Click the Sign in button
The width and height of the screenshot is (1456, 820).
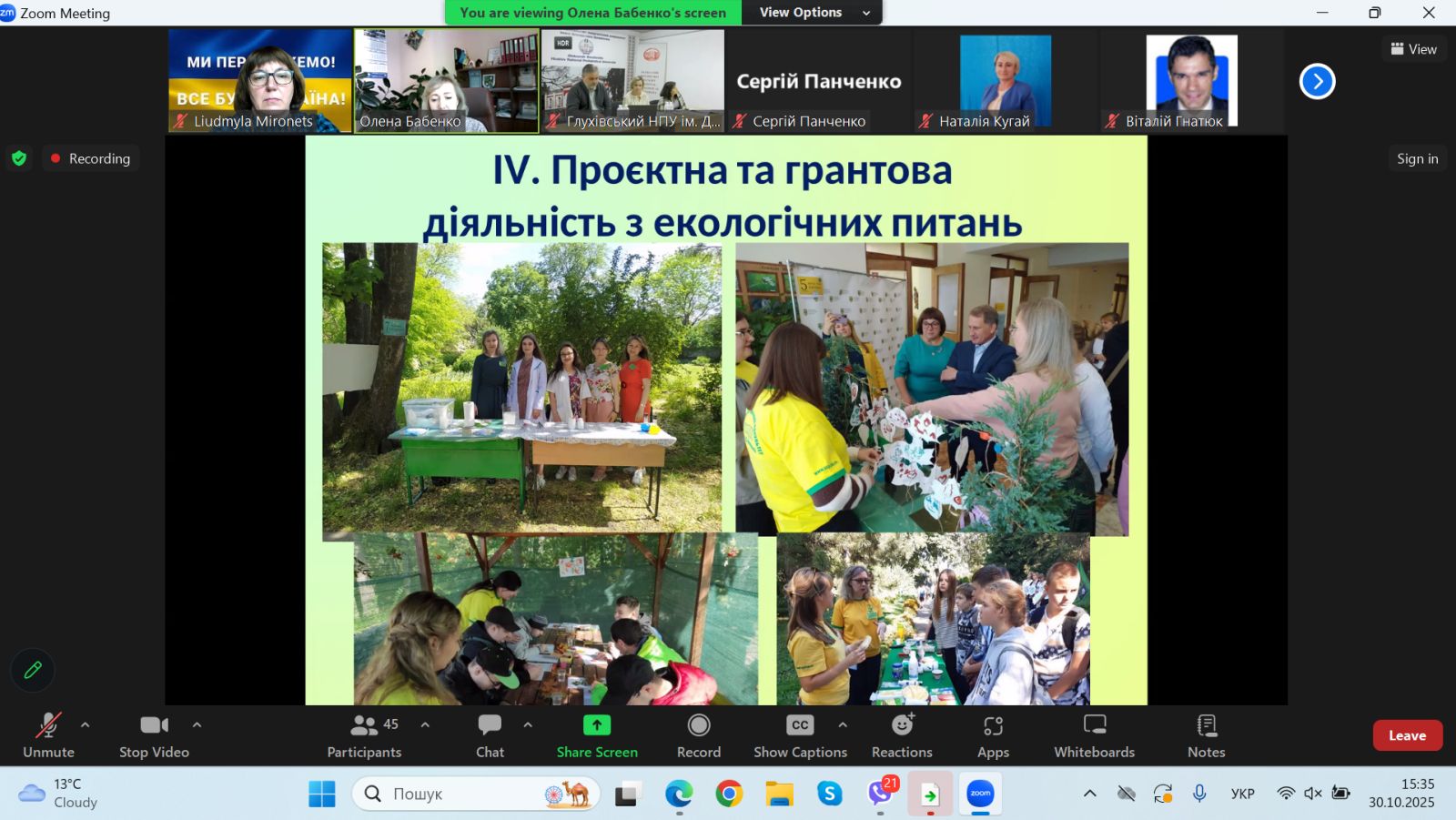coord(1417,158)
